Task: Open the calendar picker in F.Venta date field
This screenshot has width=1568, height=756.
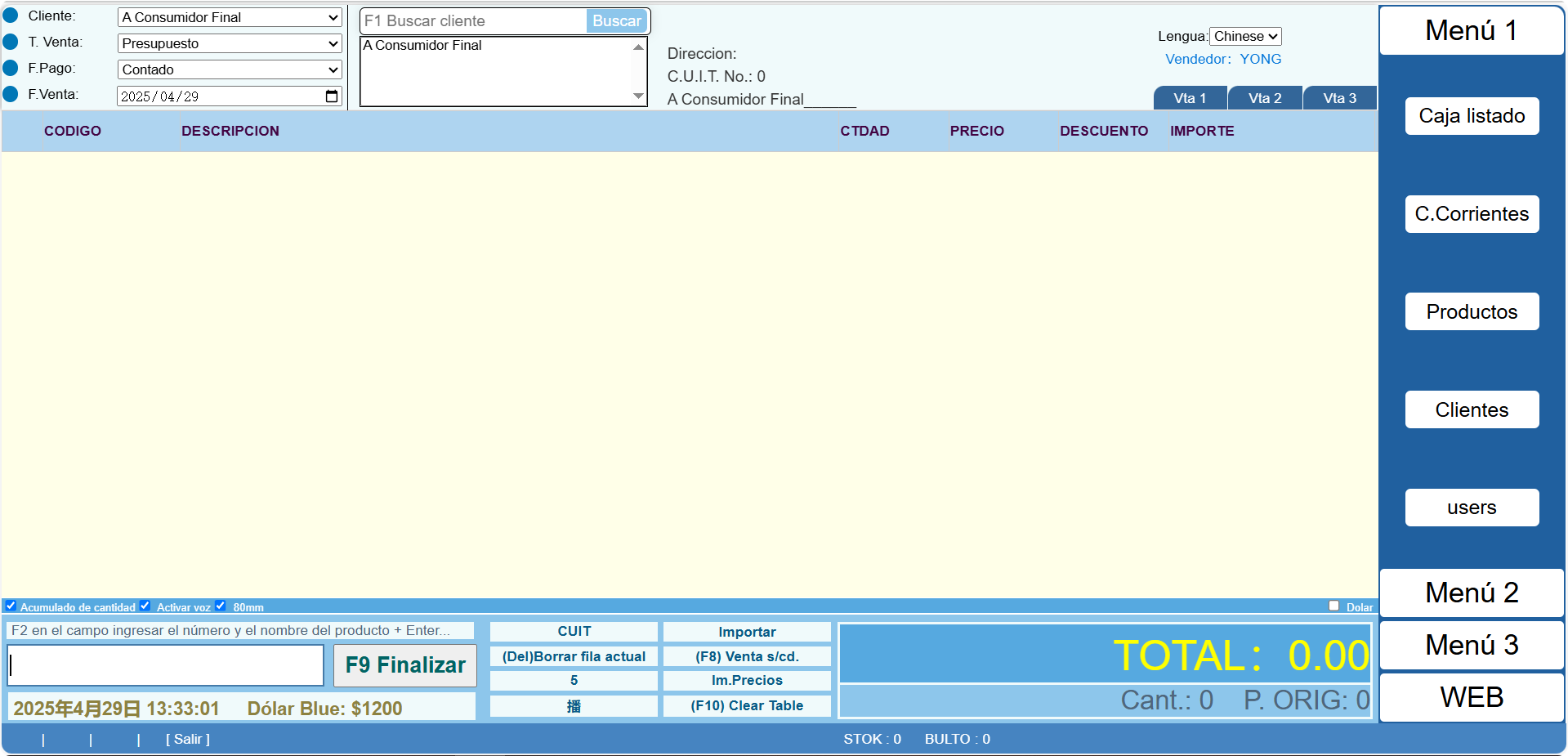Action: click(332, 96)
